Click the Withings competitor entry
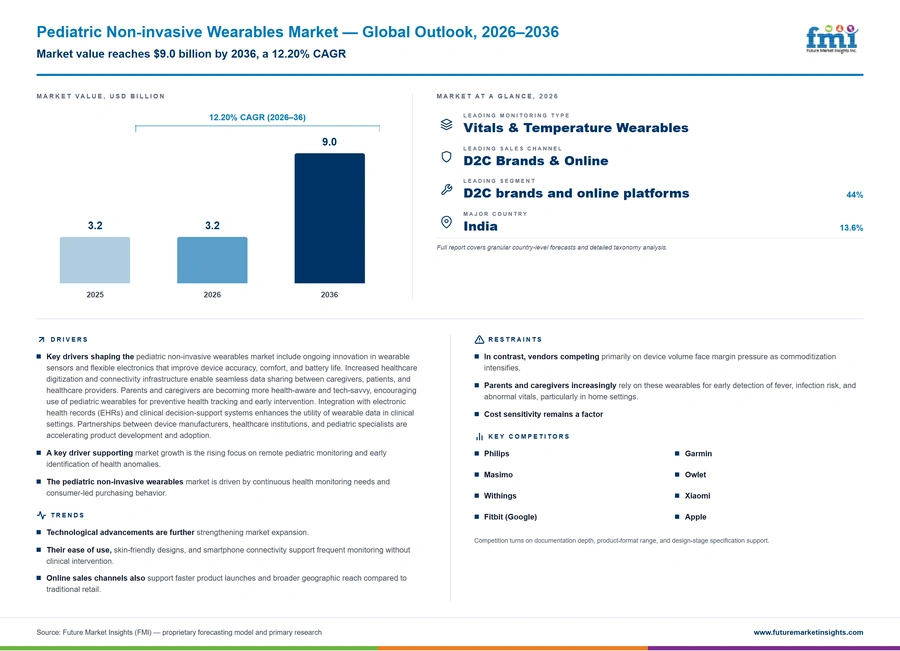This screenshot has height=651, width=900. (500, 496)
